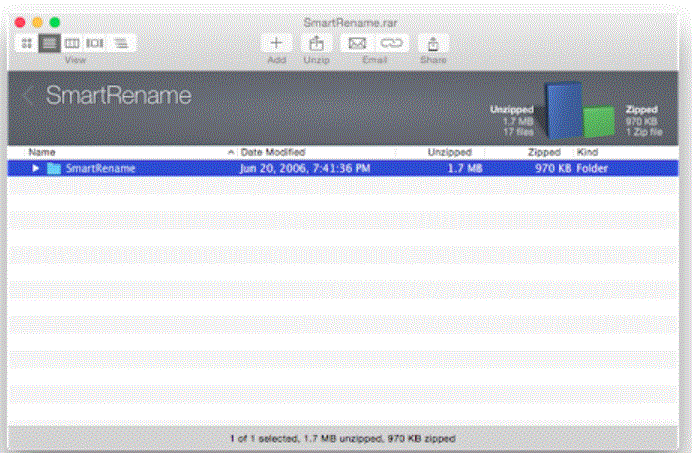Zoom window with green button
Image resolution: width=692 pixels, height=460 pixels.
(x=55, y=22)
